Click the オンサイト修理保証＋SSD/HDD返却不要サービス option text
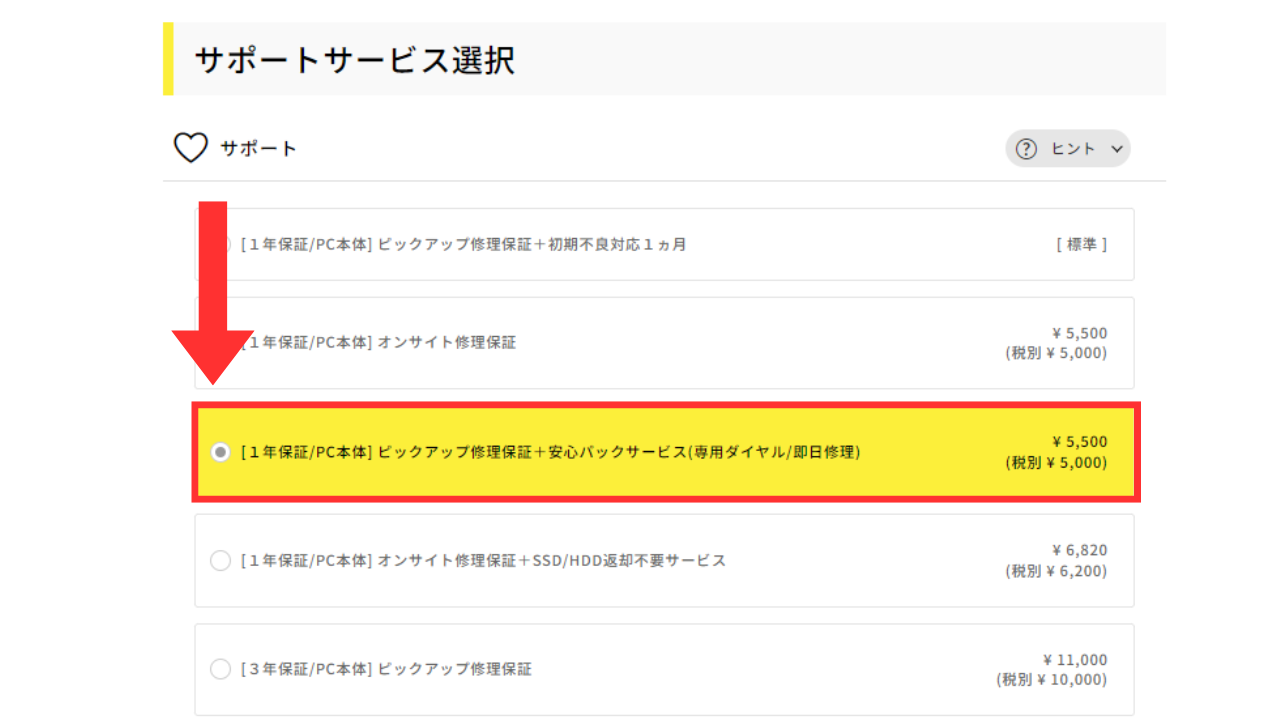This screenshot has width=1280, height=720. [x=484, y=561]
